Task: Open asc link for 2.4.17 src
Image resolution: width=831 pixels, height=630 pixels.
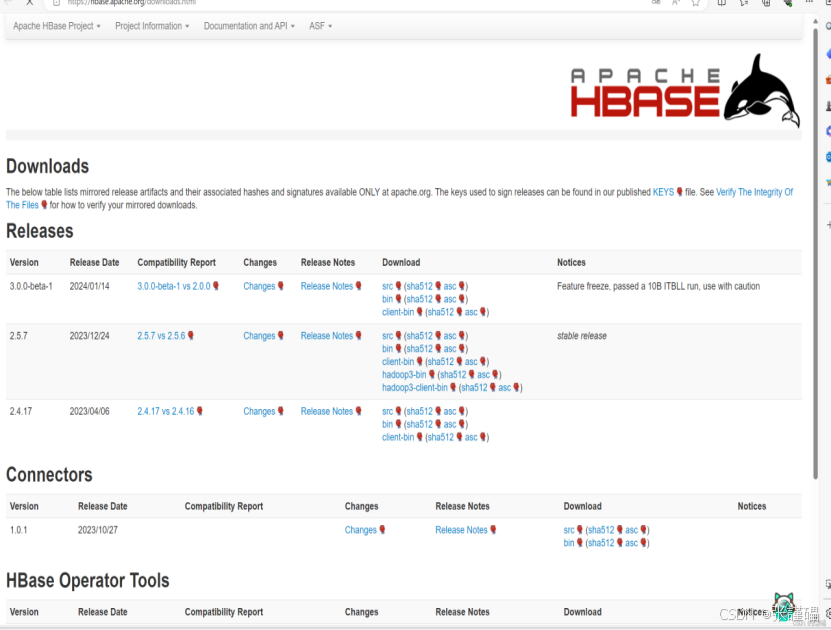Action: click(x=450, y=411)
